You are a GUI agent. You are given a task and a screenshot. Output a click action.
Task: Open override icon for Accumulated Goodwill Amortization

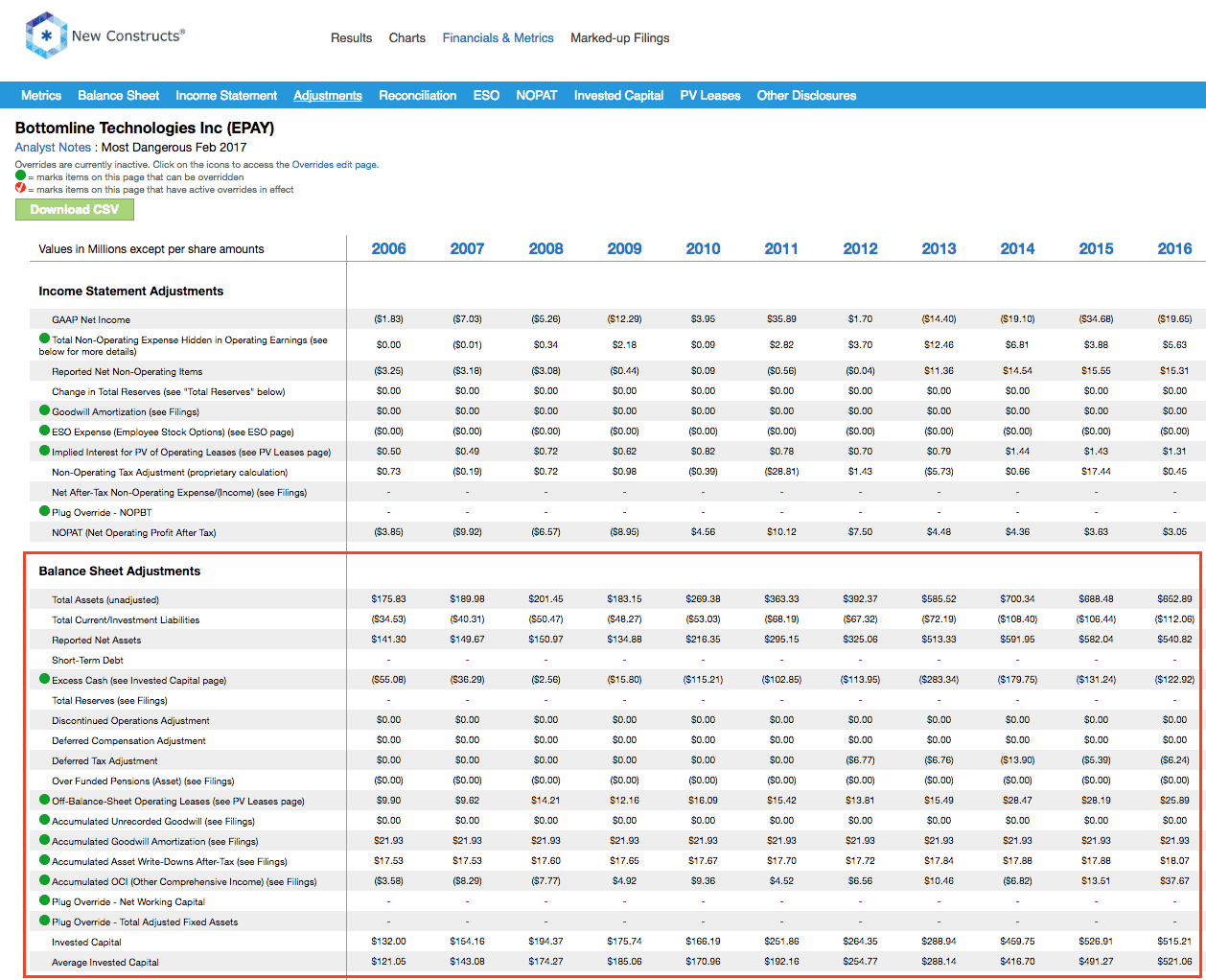click(45, 840)
